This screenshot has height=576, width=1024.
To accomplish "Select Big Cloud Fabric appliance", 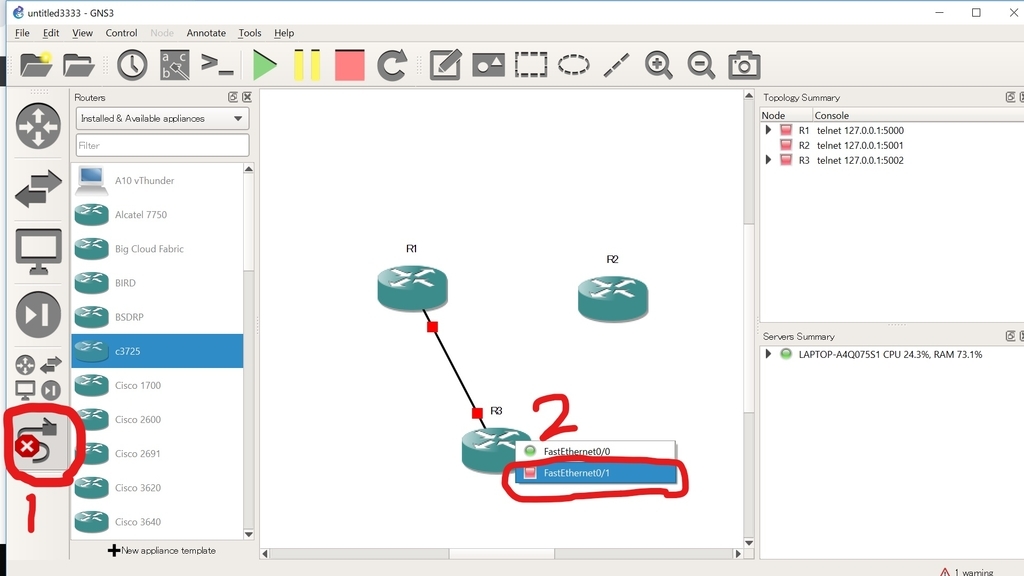I will coord(157,249).
